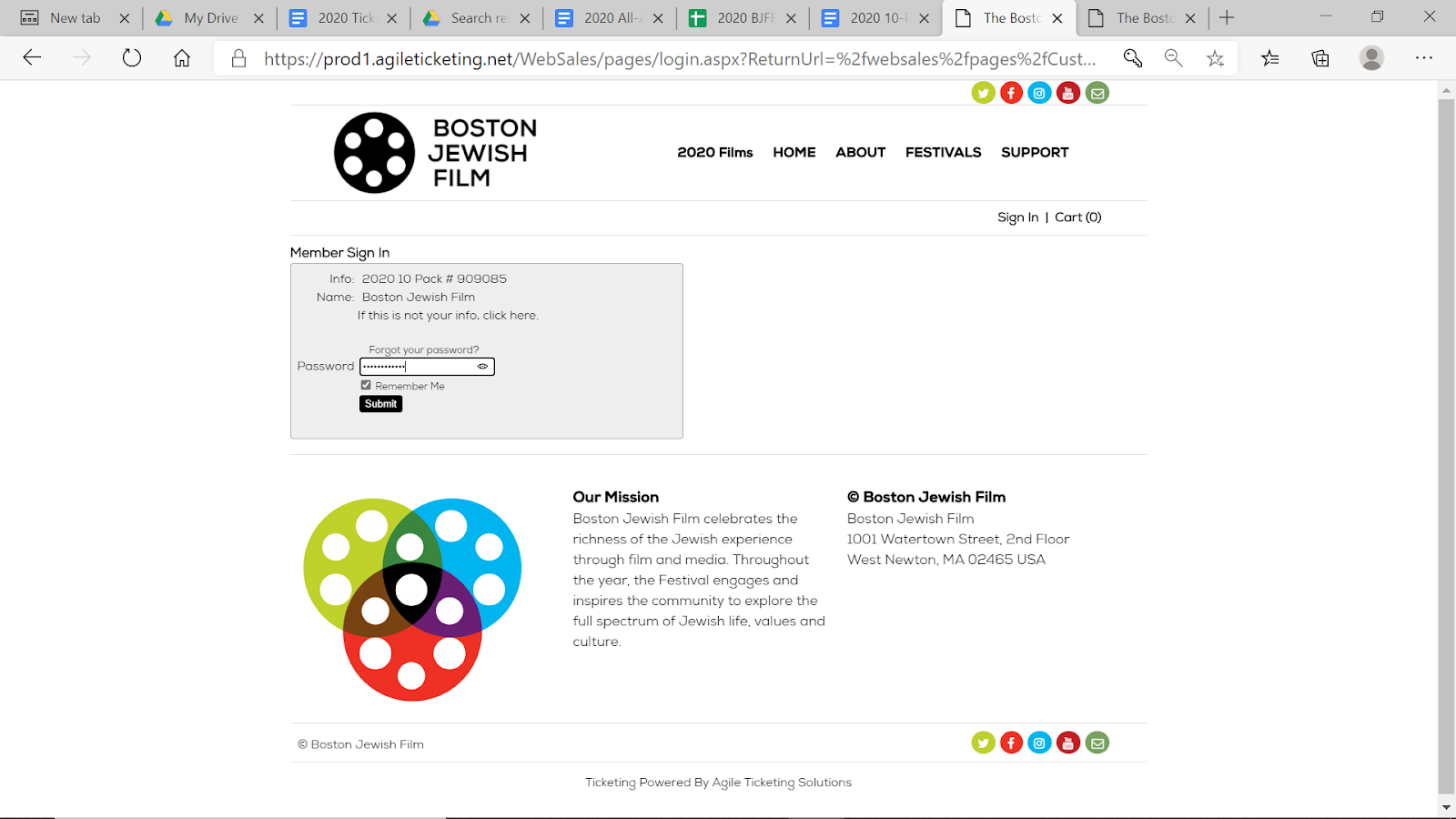Switch to the 2020 All- document tab
This screenshot has height=819, width=1456.
point(611,18)
